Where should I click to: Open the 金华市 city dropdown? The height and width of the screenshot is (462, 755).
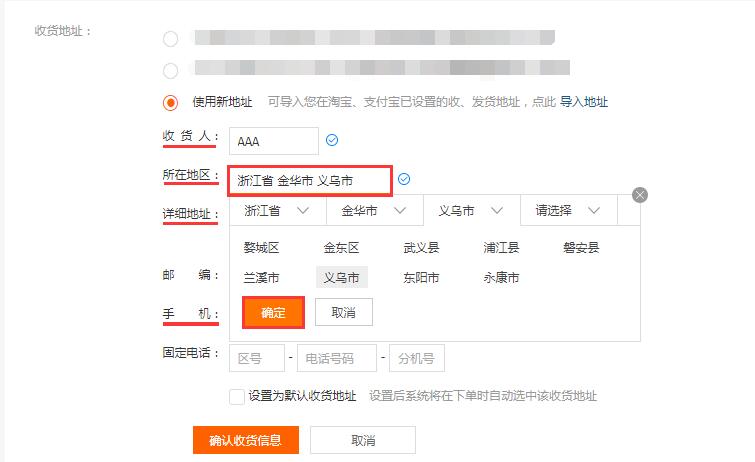[375, 211]
